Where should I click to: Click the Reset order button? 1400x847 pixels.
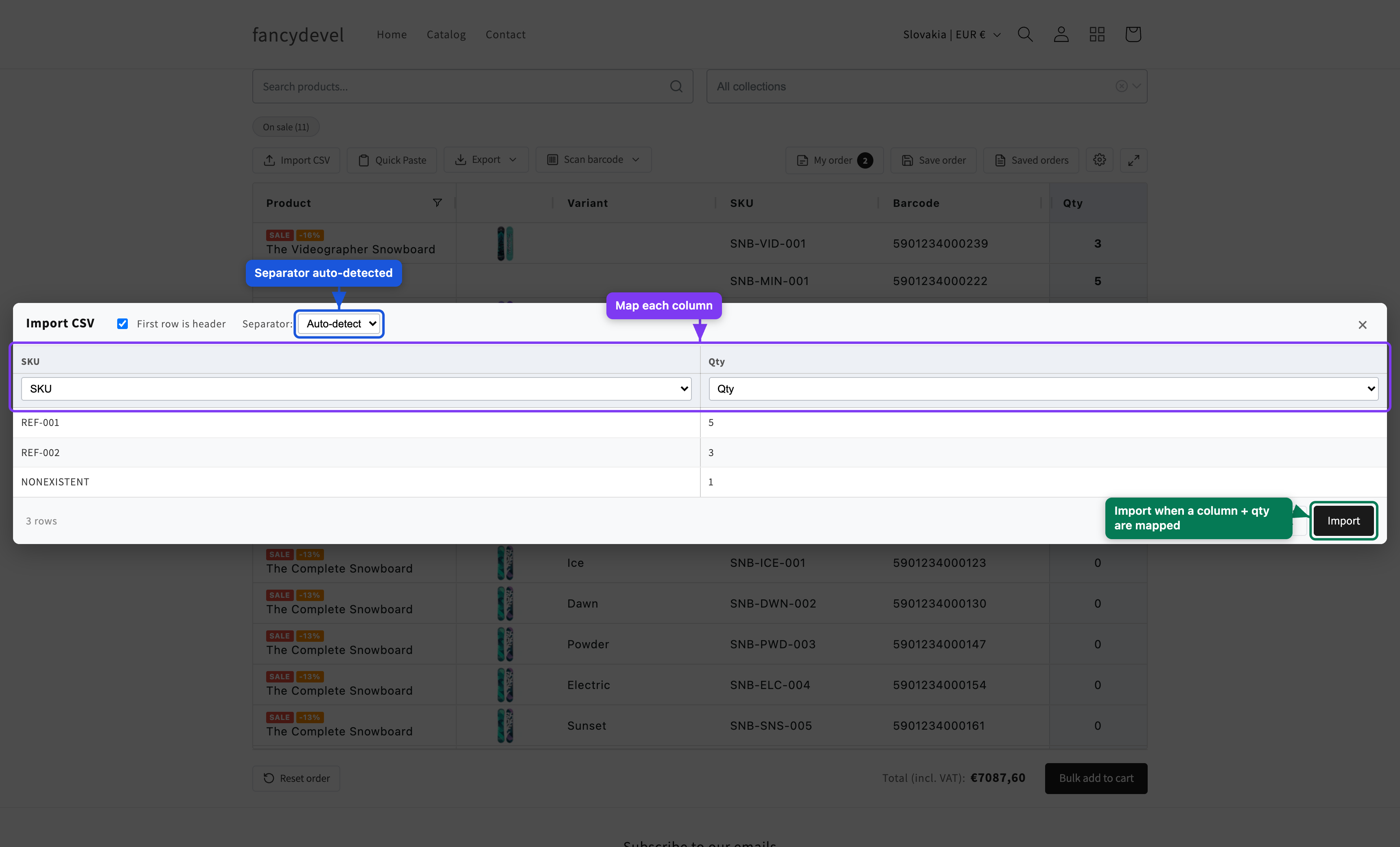[x=296, y=778]
